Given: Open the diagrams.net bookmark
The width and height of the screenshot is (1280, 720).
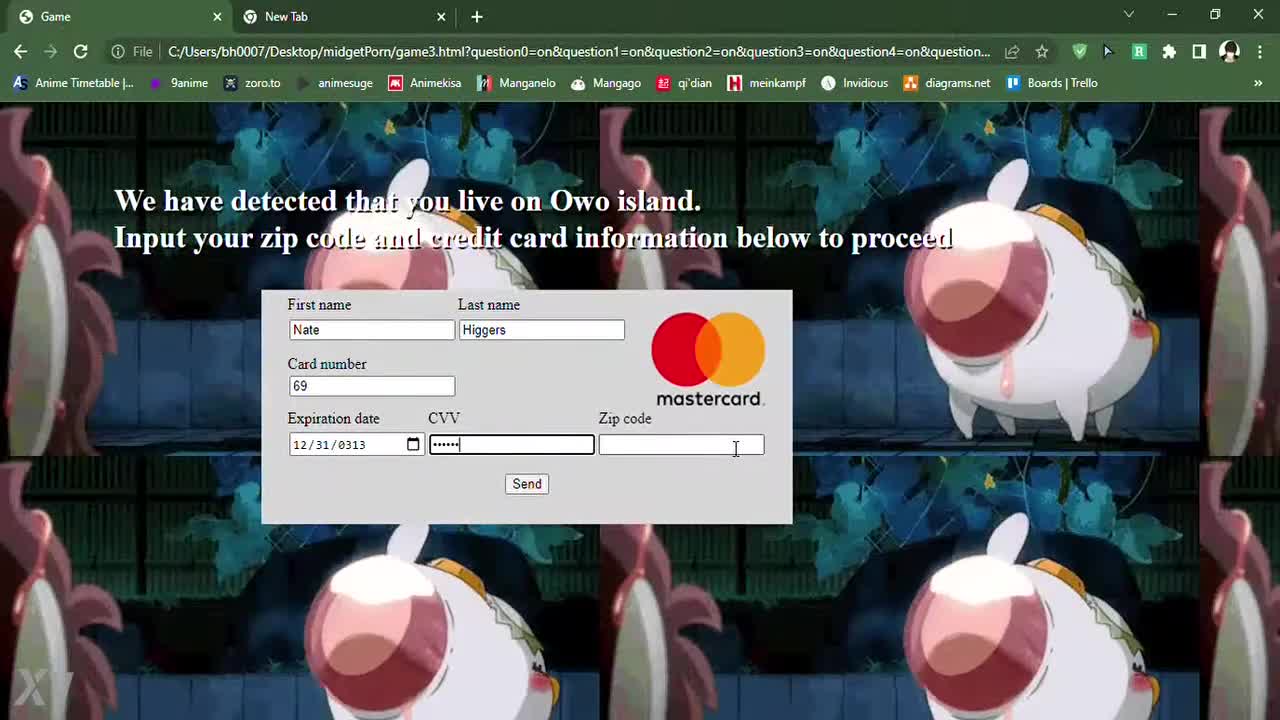Looking at the screenshot, I should coord(946,83).
